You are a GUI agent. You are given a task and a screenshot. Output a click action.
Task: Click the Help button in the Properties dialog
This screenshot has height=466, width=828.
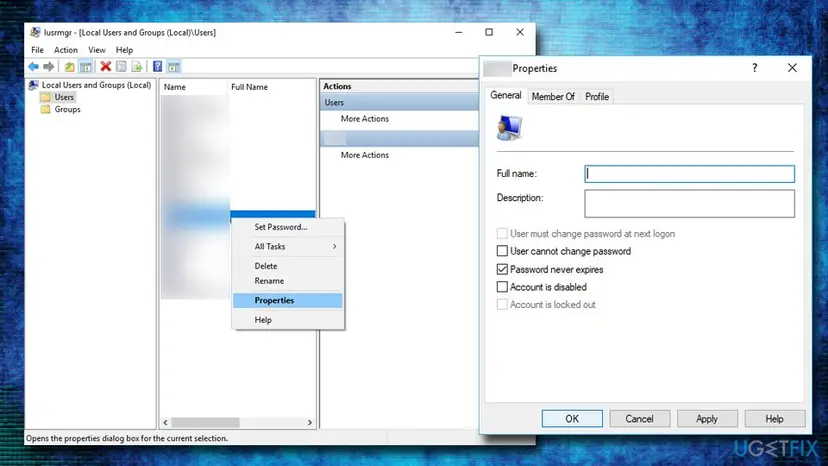775,419
